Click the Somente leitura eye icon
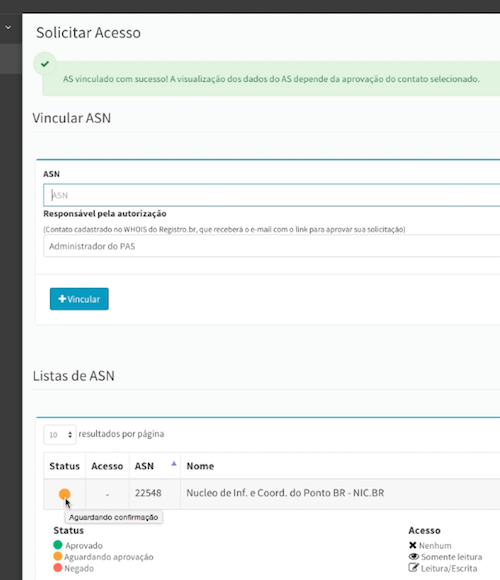500x580 pixels. coord(413,557)
